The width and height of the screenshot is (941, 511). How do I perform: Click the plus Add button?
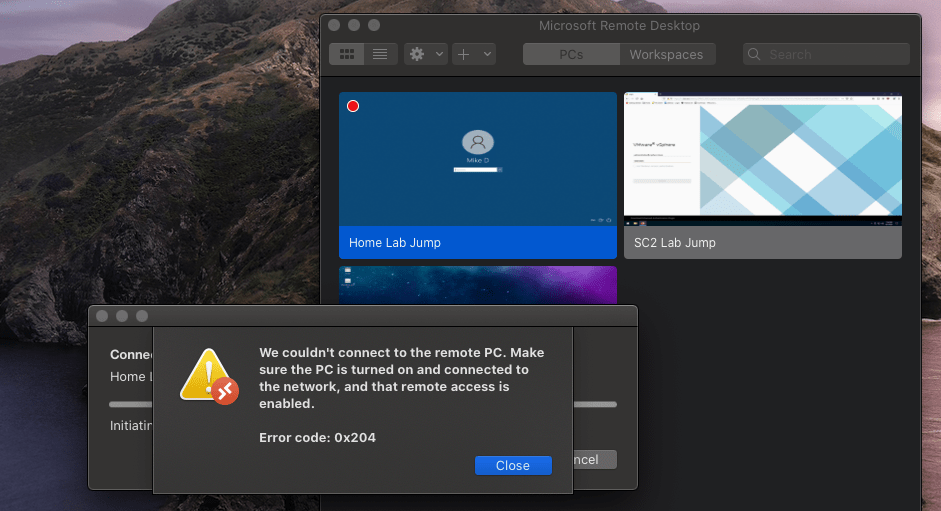click(x=464, y=54)
